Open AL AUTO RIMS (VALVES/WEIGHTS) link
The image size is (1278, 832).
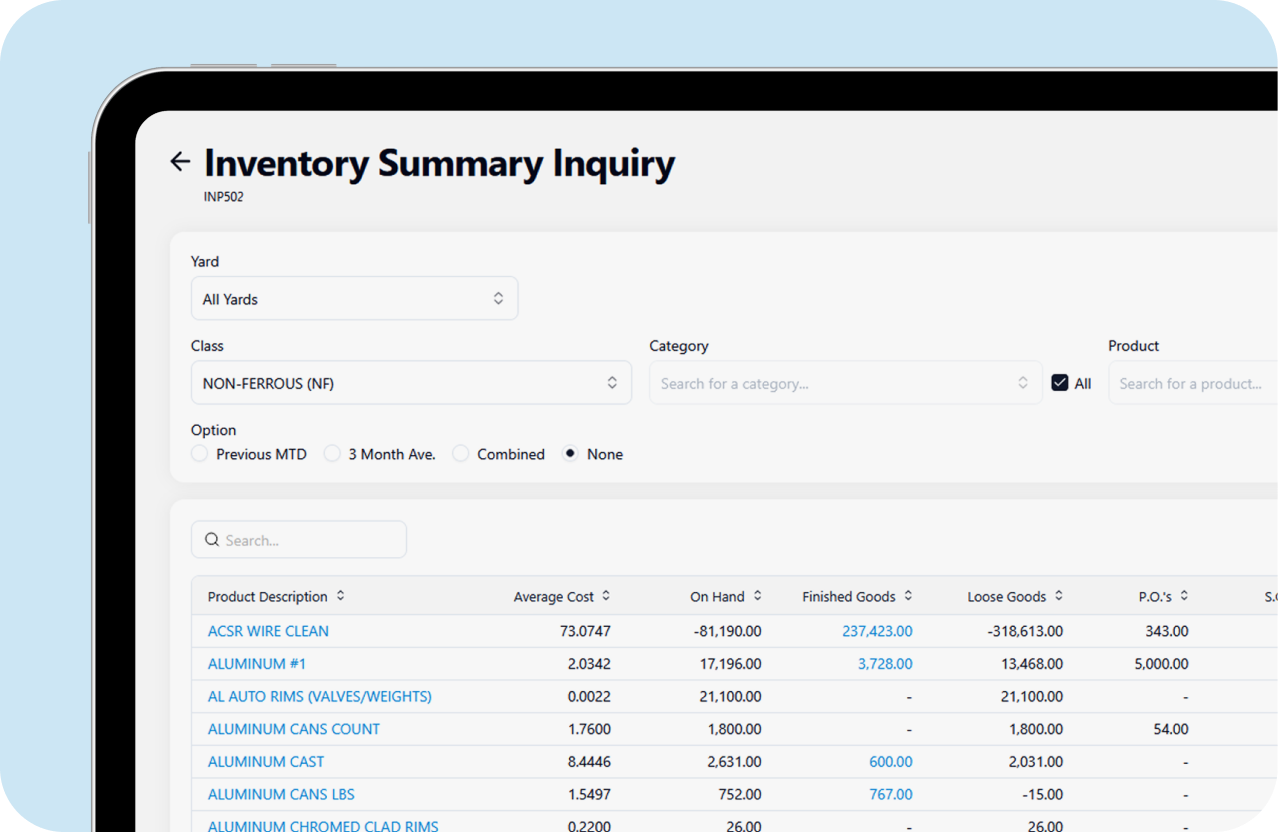click(x=320, y=696)
